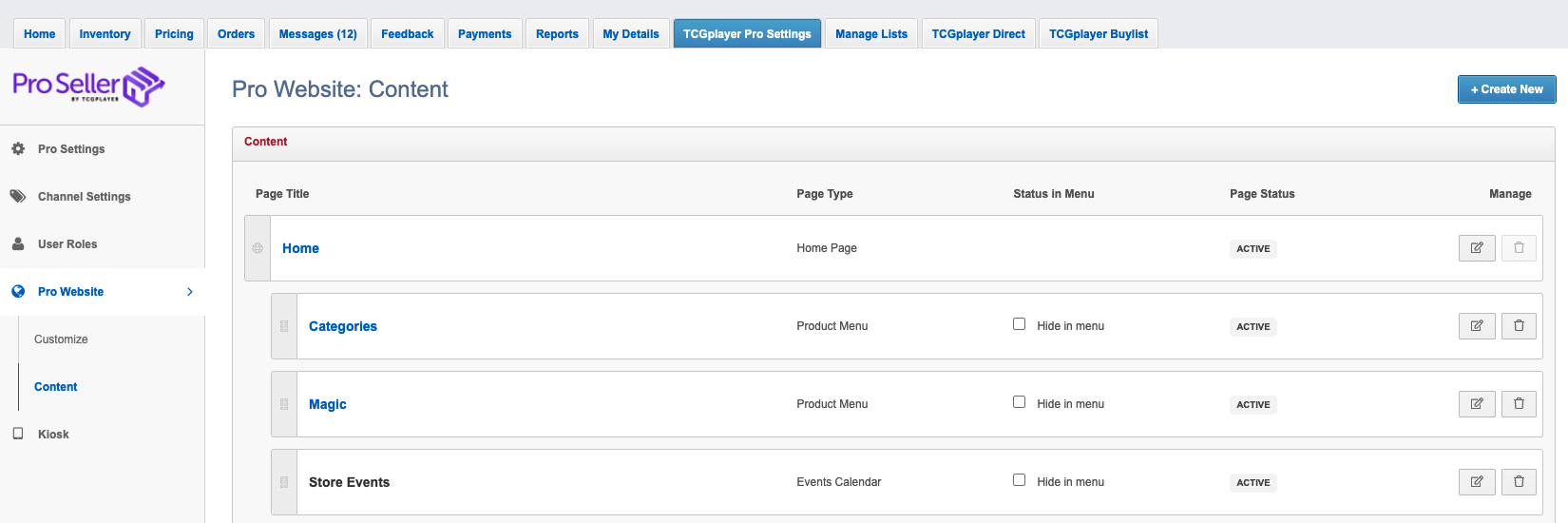Open the Magic page title link
Viewport: 1568px width, 523px height.
click(x=328, y=404)
